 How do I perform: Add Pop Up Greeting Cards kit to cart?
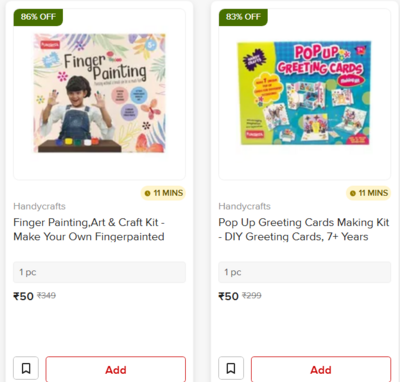tap(321, 369)
